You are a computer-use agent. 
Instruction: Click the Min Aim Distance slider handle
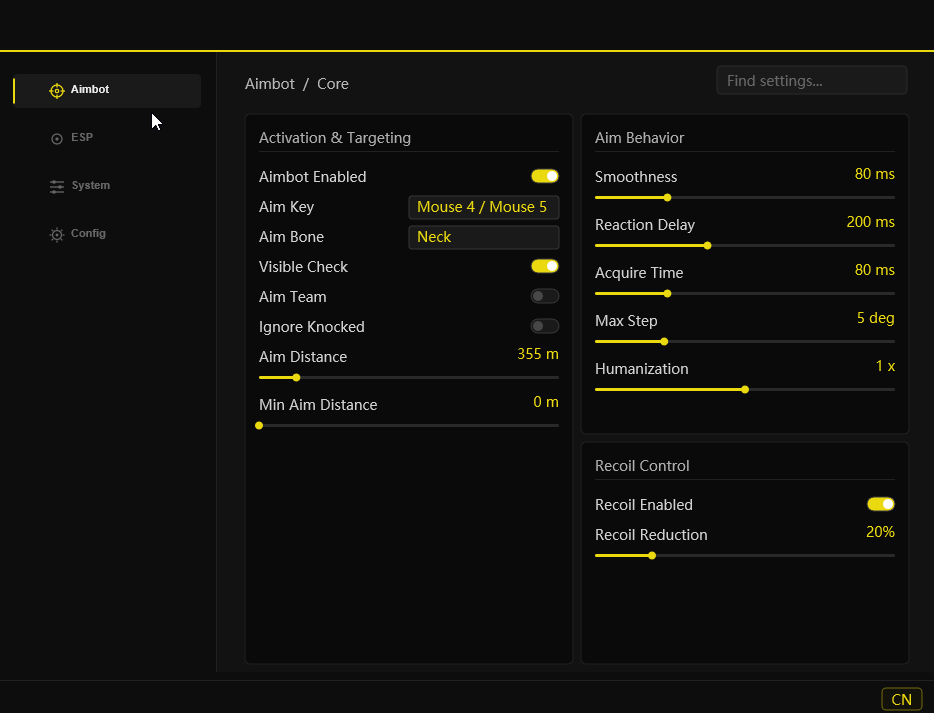pyautogui.click(x=259, y=425)
